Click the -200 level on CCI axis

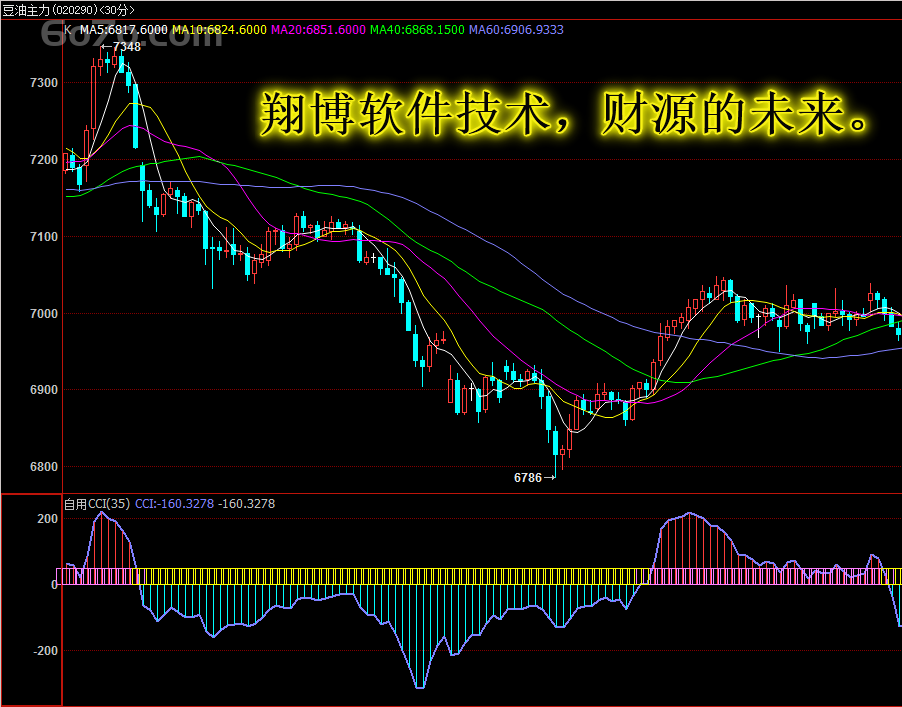(x=45, y=651)
